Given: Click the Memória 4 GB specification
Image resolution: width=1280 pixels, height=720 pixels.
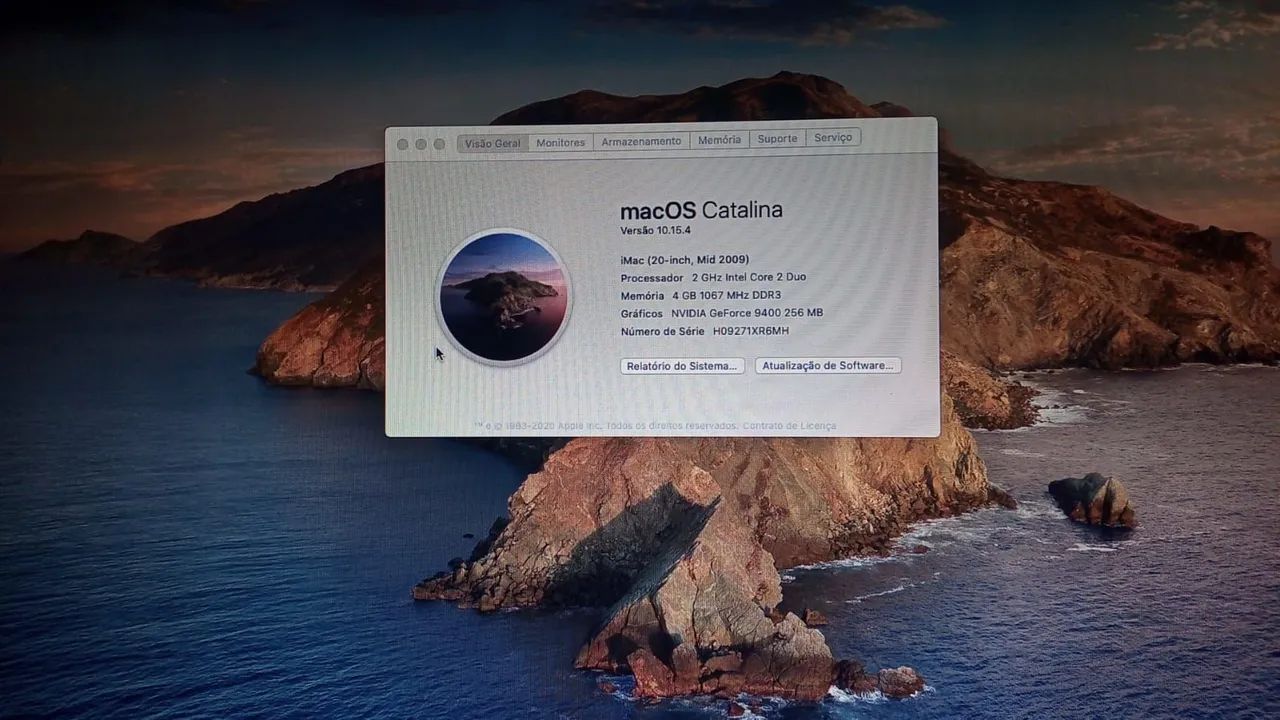Looking at the screenshot, I should [x=700, y=295].
